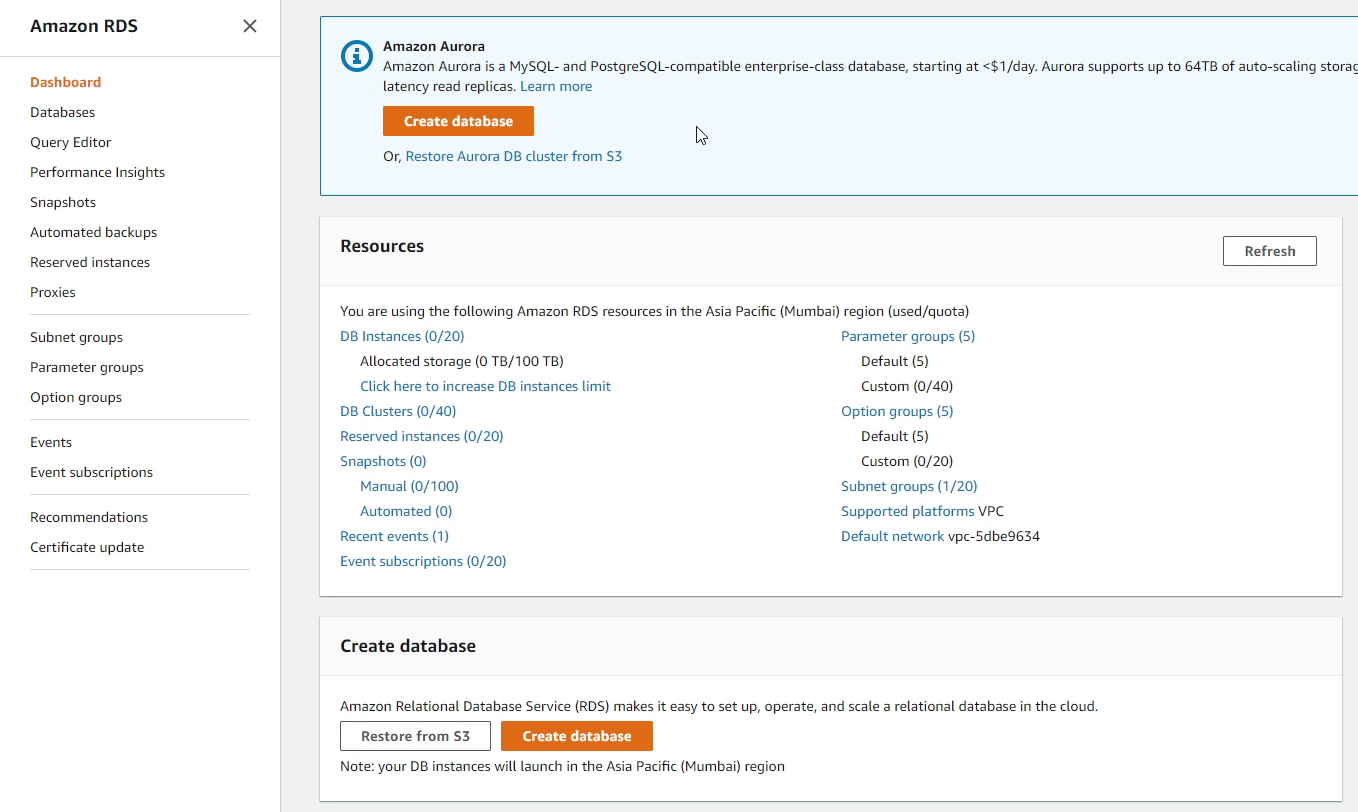Open the Query Editor
This screenshot has width=1358, height=812.
[x=70, y=142]
